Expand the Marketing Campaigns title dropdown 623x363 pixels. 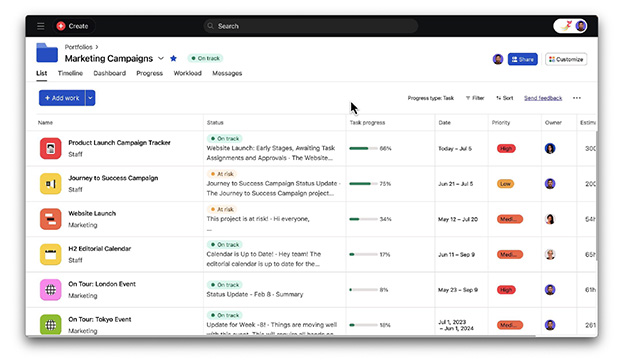pyautogui.click(x=161, y=58)
